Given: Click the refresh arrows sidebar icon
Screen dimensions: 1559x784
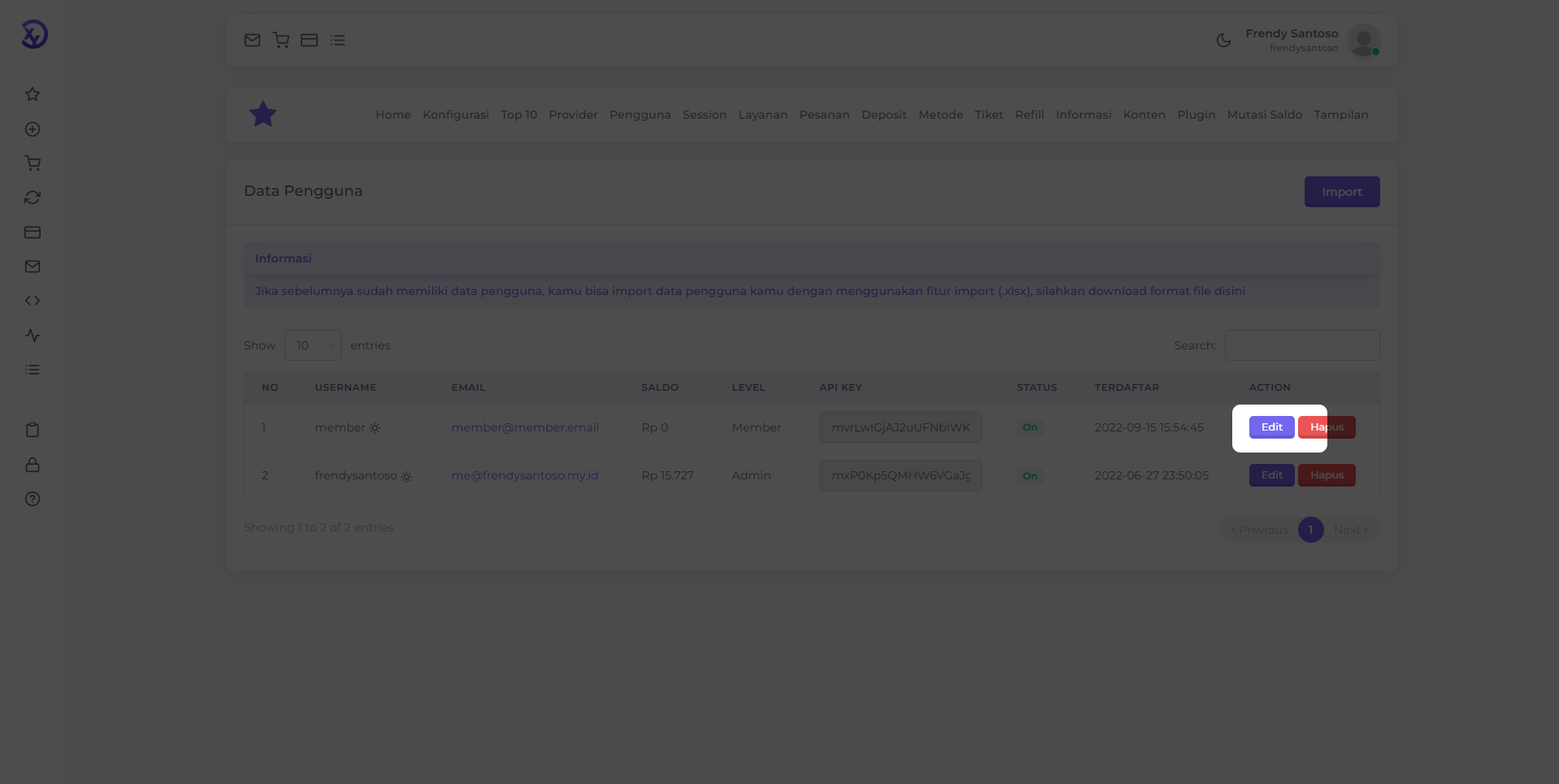Looking at the screenshot, I should pyautogui.click(x=33, y=197).
